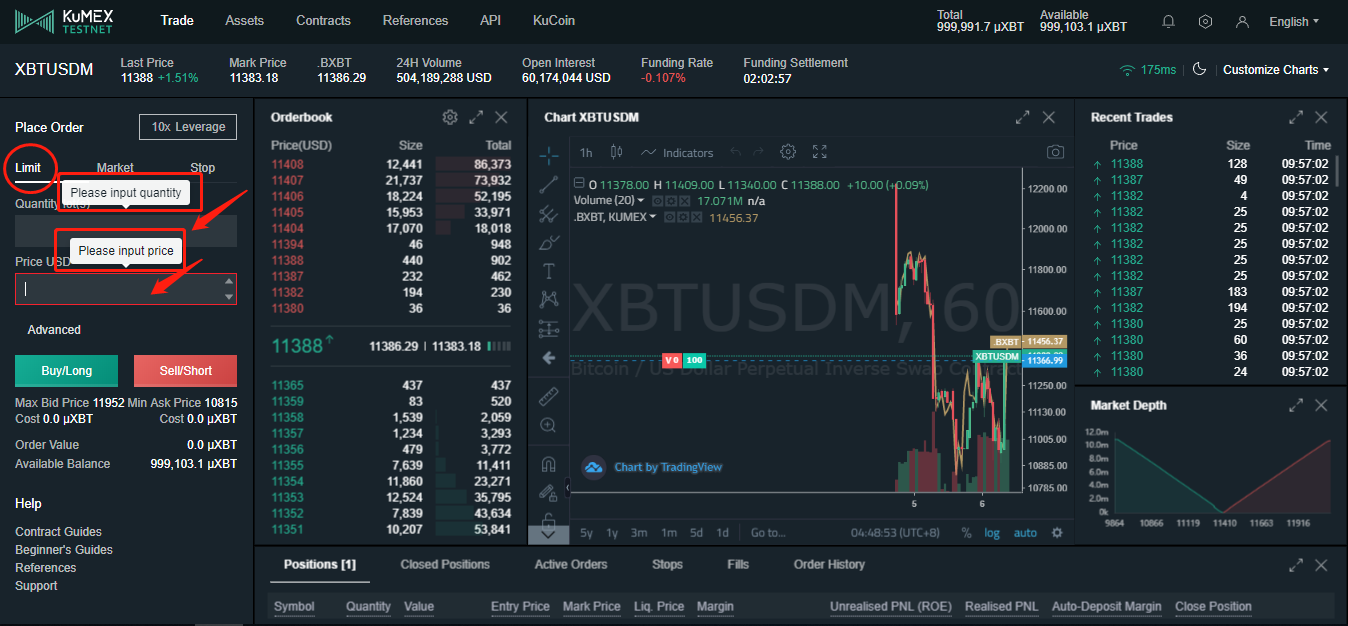Image resolution: width=1348 pixels, height=626 pixels.
Task: Expand more drawing tools chevron at toolbar bottom
Action: (549, 534)
